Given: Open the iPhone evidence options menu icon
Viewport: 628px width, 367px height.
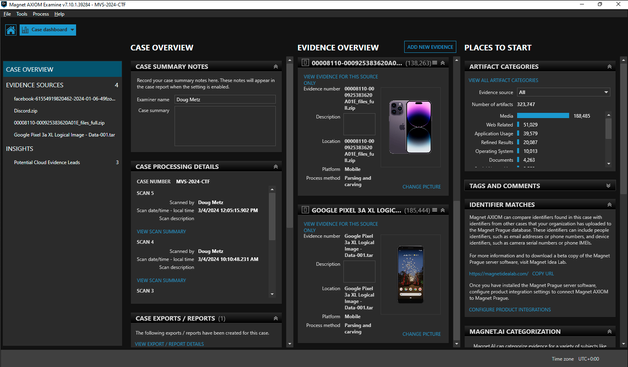Looking at the screenshot, I should [x=435, y=63].
